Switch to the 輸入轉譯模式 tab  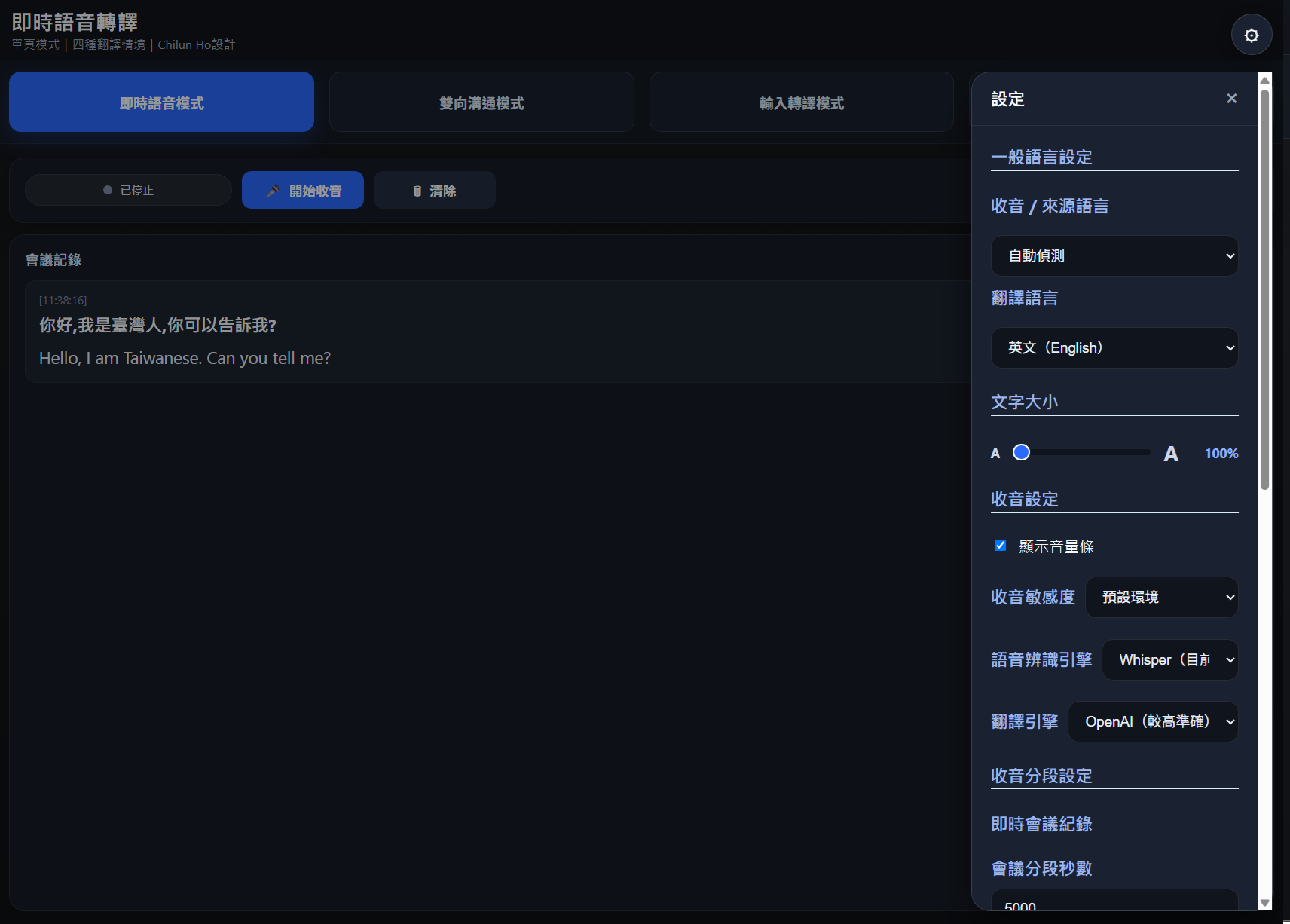[802, 102]
